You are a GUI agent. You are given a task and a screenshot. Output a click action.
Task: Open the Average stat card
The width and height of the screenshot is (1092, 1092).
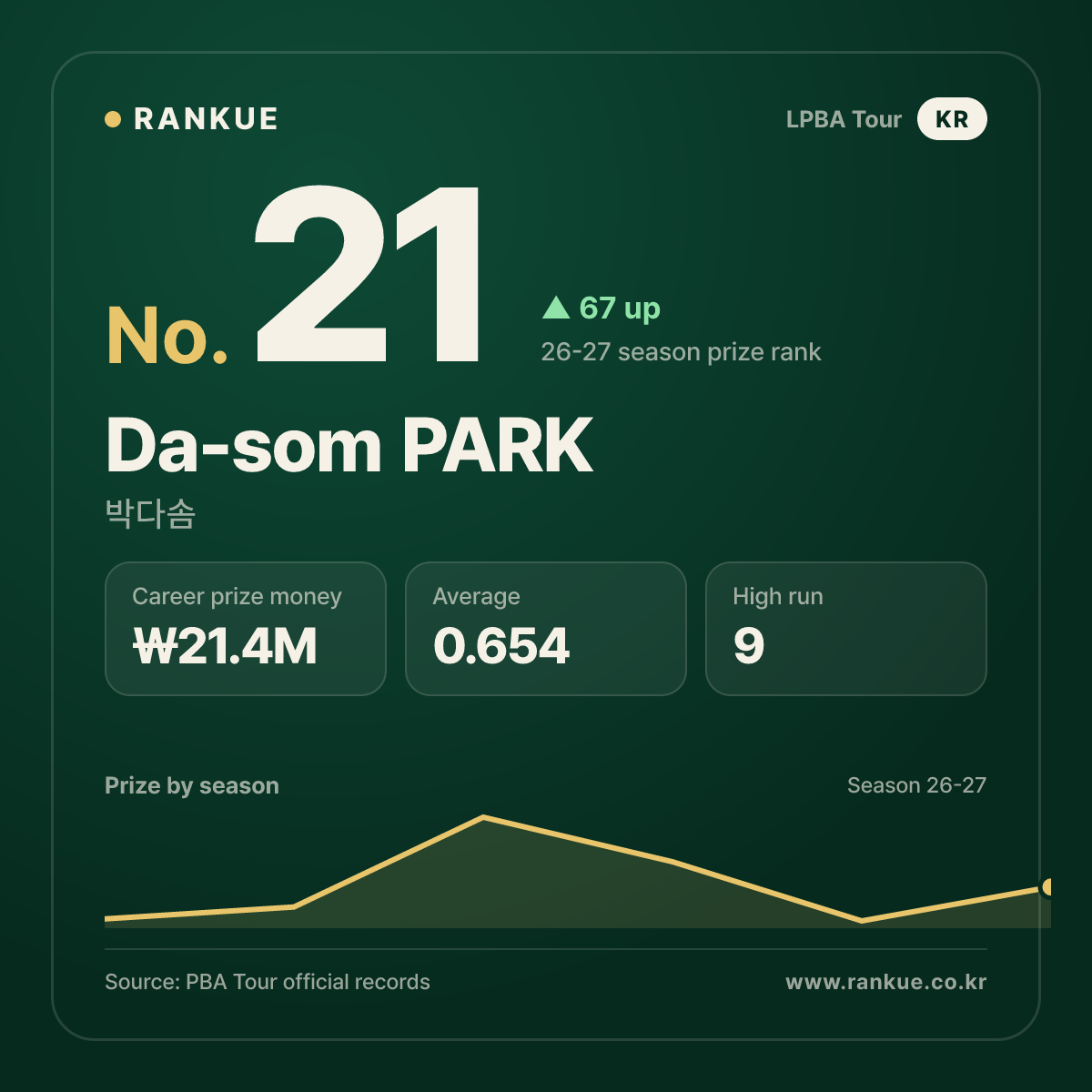(x=546, y=629)
